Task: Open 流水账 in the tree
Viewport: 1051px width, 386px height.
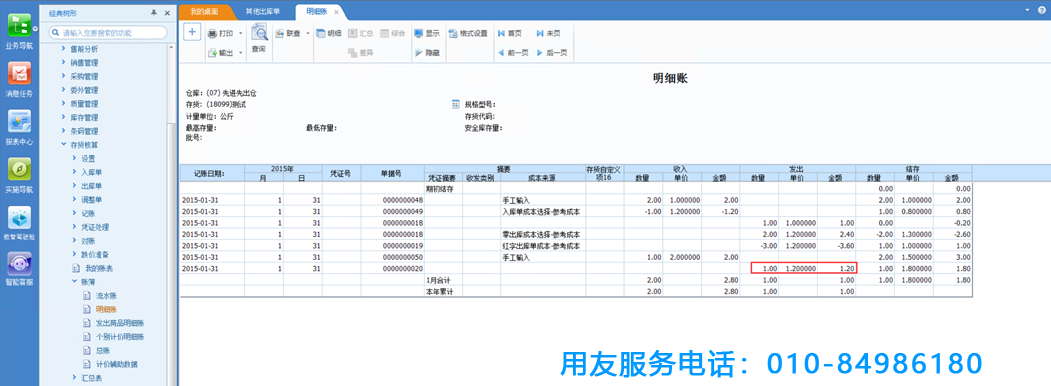Action: pyautogui.click(x=106, y=296)
